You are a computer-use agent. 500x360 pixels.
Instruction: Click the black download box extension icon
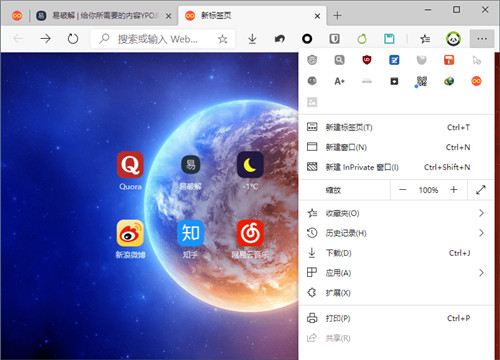394,81
